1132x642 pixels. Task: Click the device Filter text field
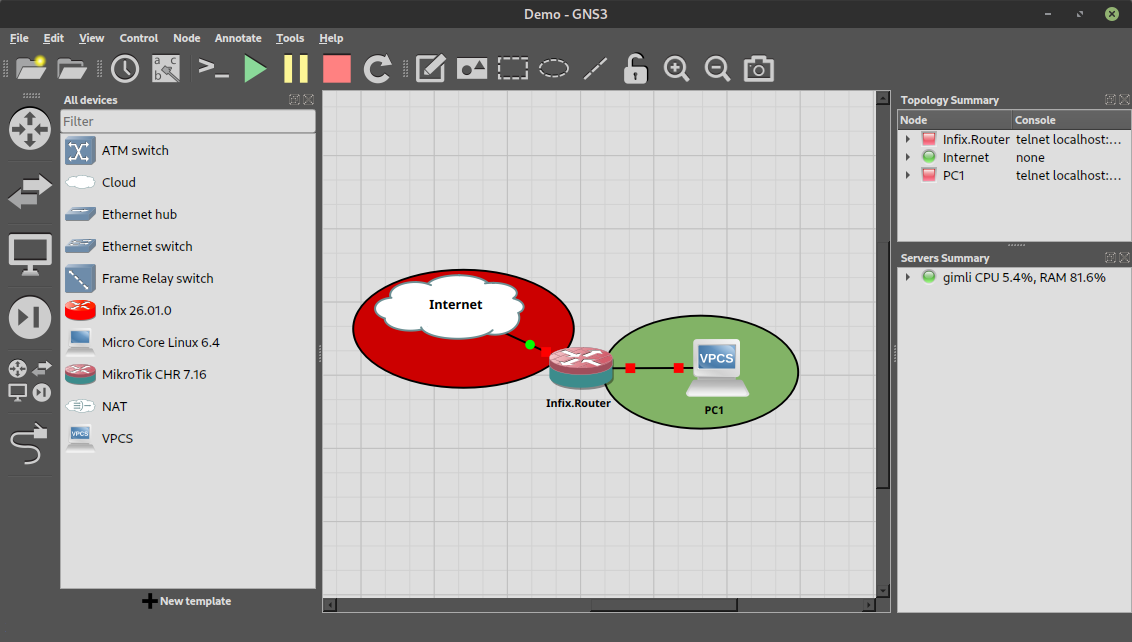pyautogui.click(x=188, y=121)
